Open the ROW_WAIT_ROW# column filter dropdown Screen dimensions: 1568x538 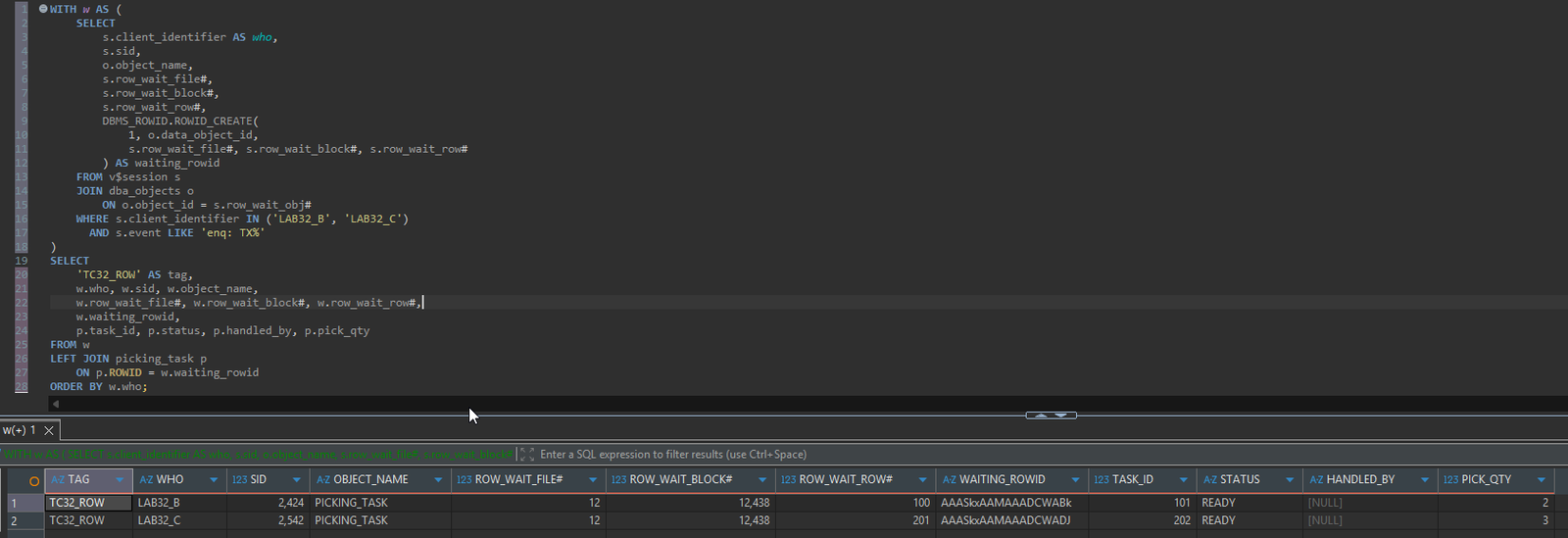921,480
